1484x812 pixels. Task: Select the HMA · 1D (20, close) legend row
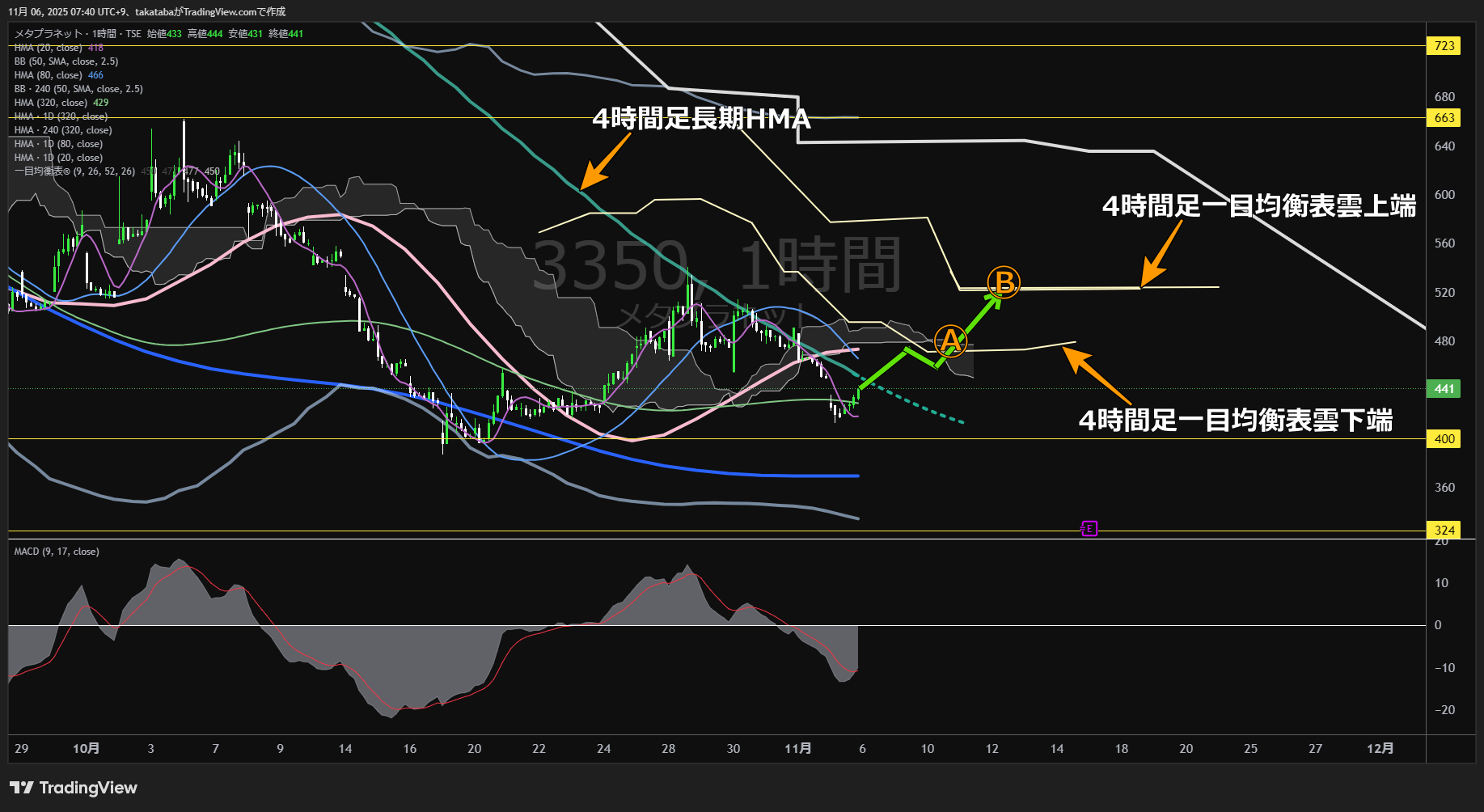coord(58,158)
